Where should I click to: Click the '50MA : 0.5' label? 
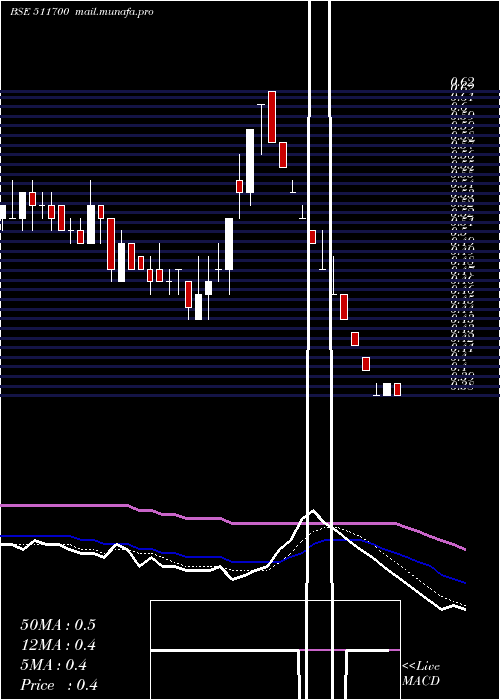click(x=58, y=625)
